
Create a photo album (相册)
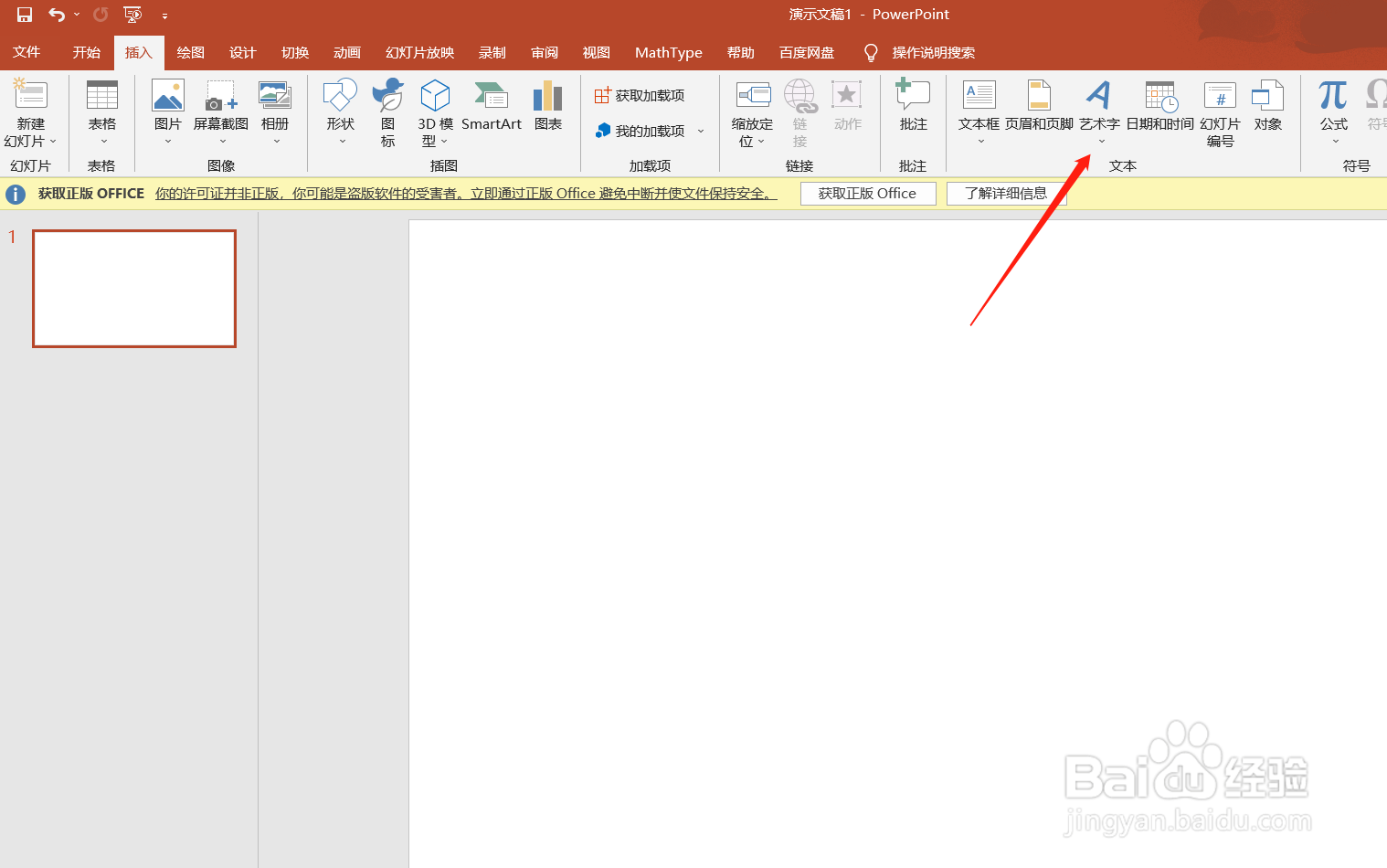[x=275, y=113]
